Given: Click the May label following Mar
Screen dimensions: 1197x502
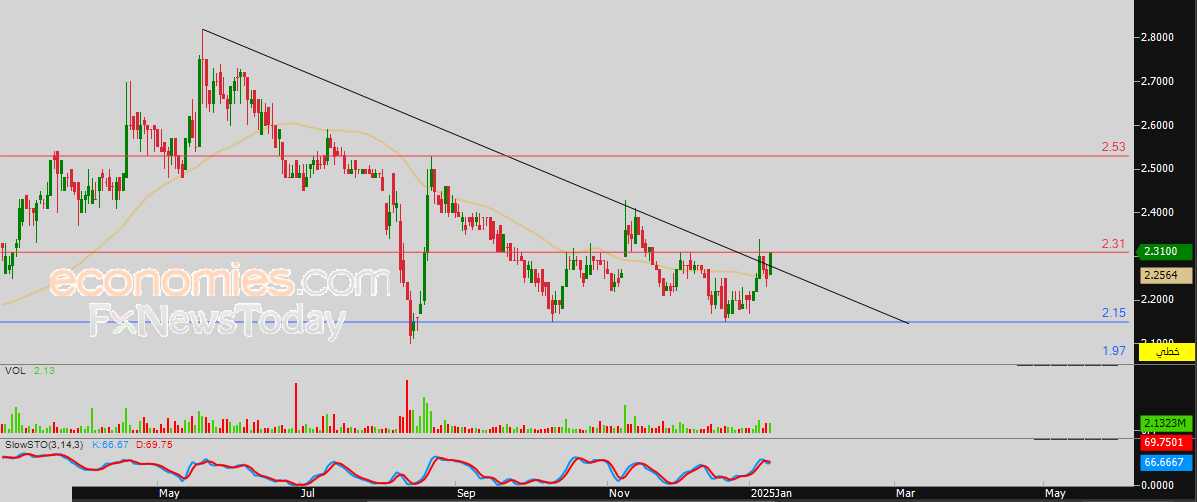Looking at the screenshot, I should click(1055, 494).
